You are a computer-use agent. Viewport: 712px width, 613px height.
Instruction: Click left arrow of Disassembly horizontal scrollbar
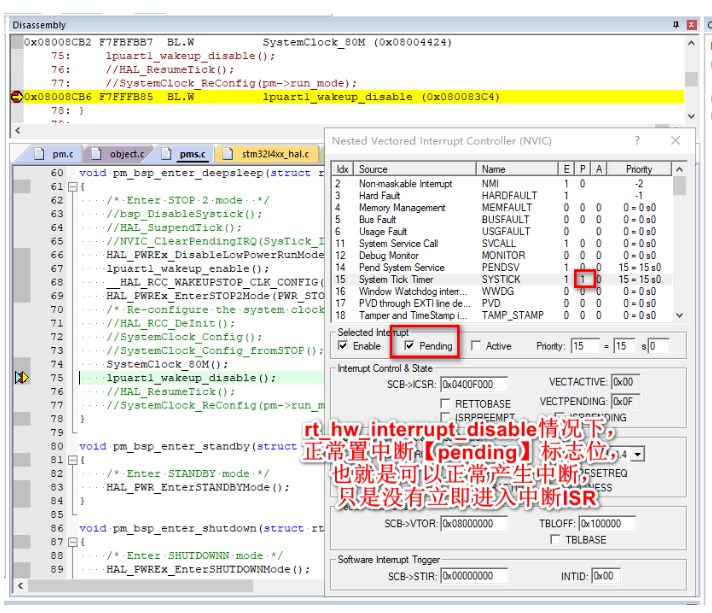pos(18,130)
